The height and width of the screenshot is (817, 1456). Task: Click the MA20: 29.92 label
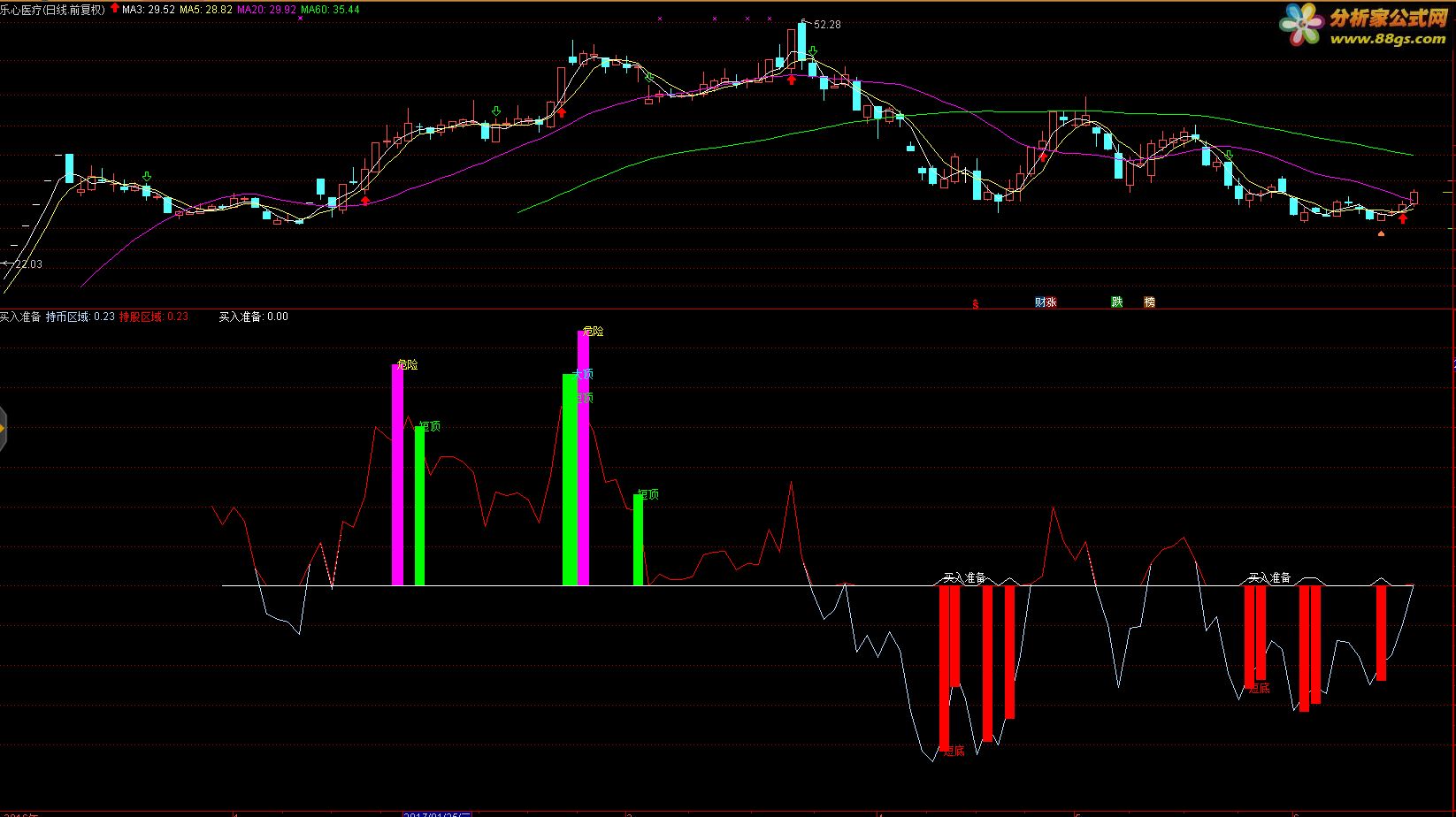point(266,10)
